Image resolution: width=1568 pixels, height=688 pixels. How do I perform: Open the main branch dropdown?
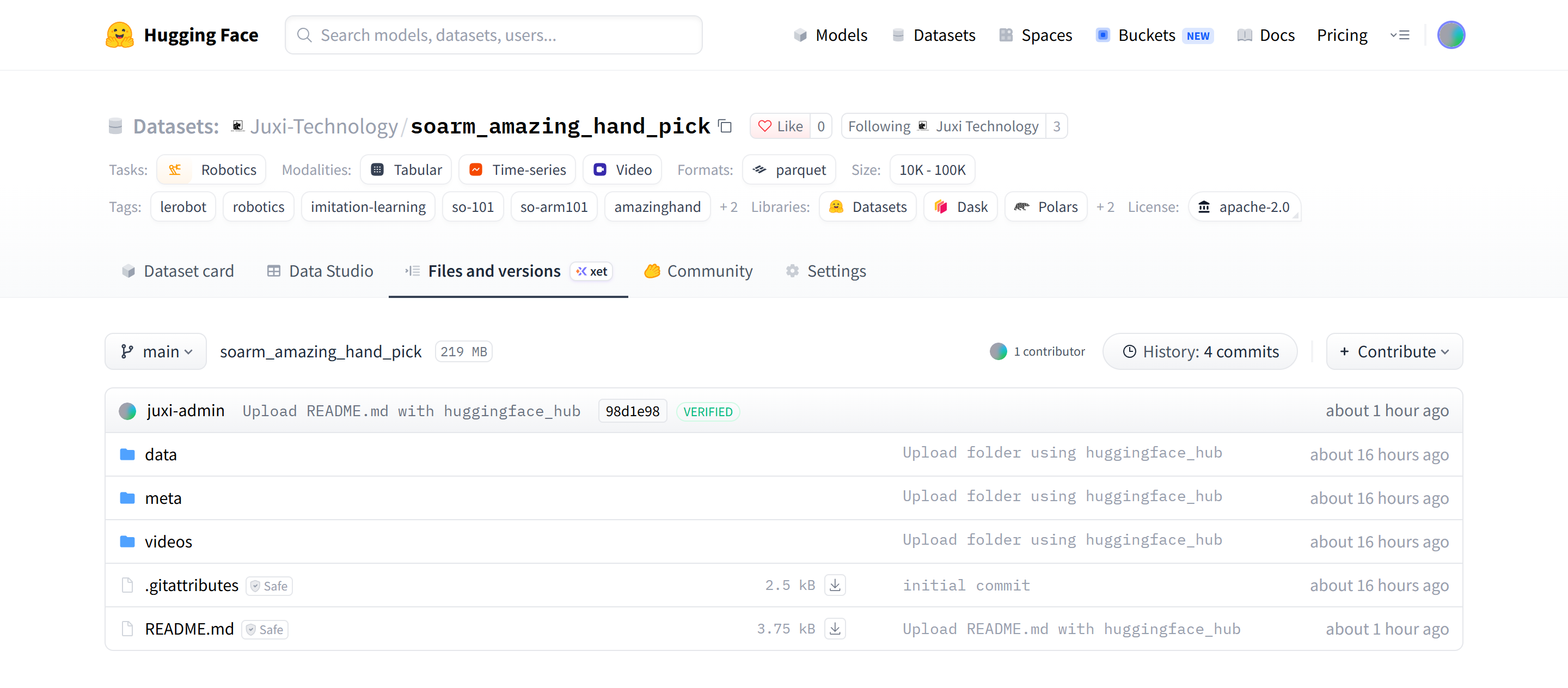coord(156,351)
